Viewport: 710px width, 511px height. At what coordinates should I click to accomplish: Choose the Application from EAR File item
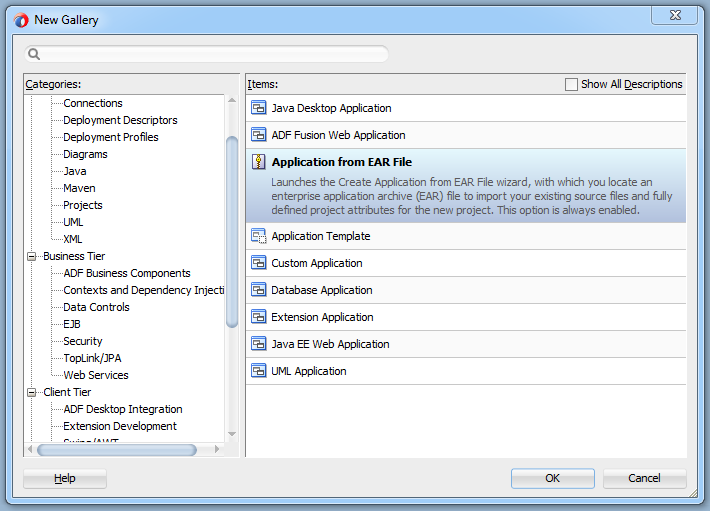tap(466, 186)
